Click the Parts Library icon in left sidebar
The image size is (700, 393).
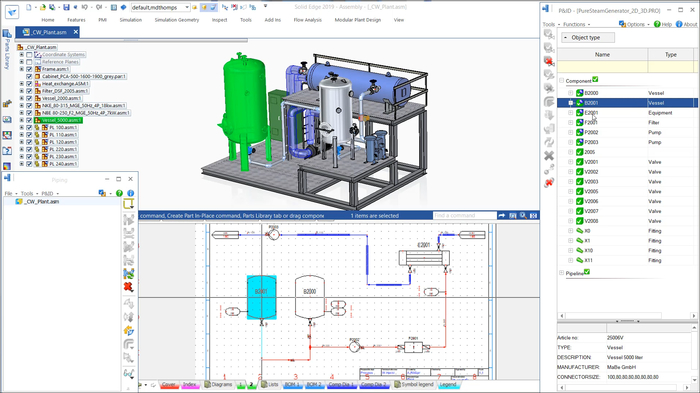click(x=7, y=33)
